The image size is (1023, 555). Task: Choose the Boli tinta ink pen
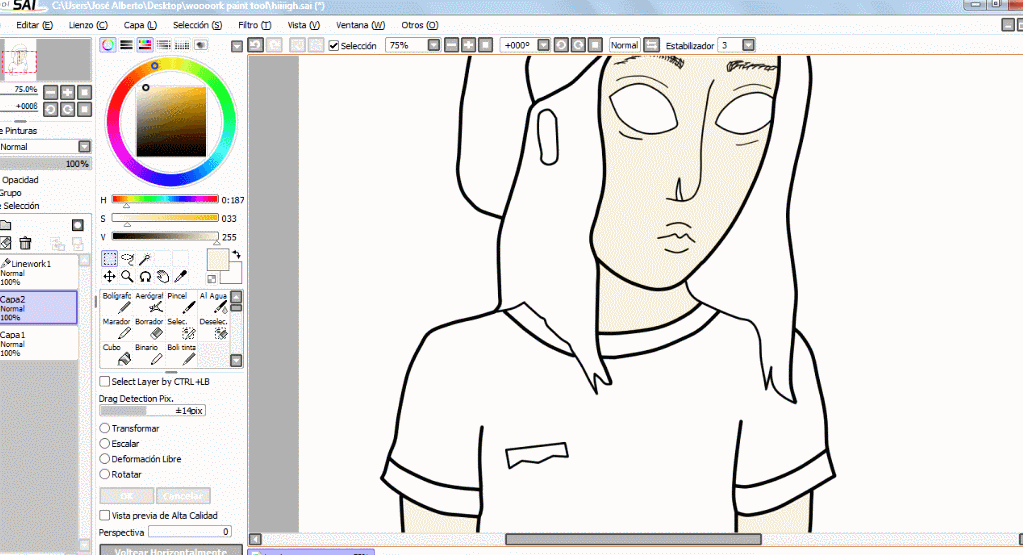[x=181, y=354]
